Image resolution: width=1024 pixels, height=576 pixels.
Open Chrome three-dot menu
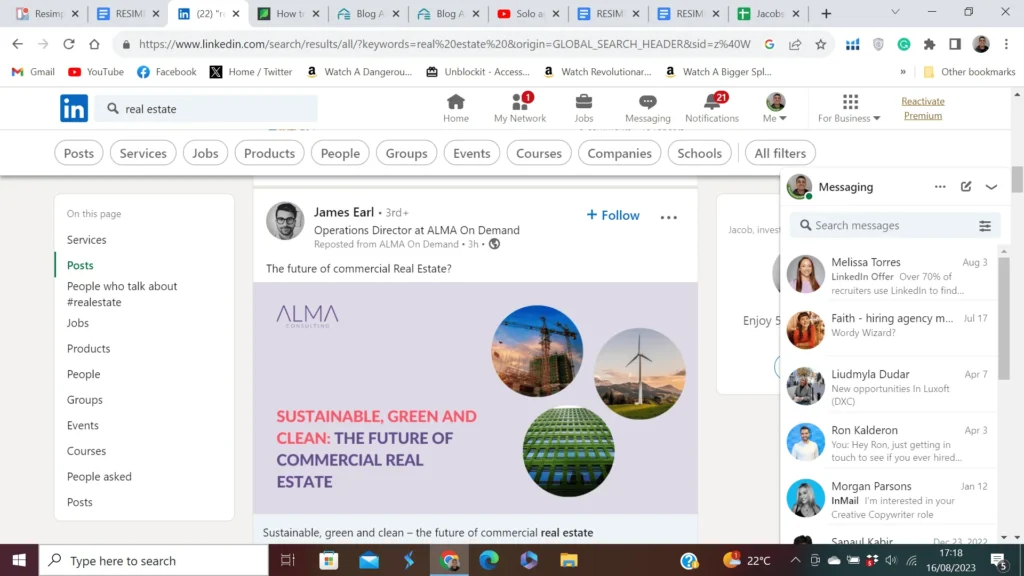[x=1006, y=44]
